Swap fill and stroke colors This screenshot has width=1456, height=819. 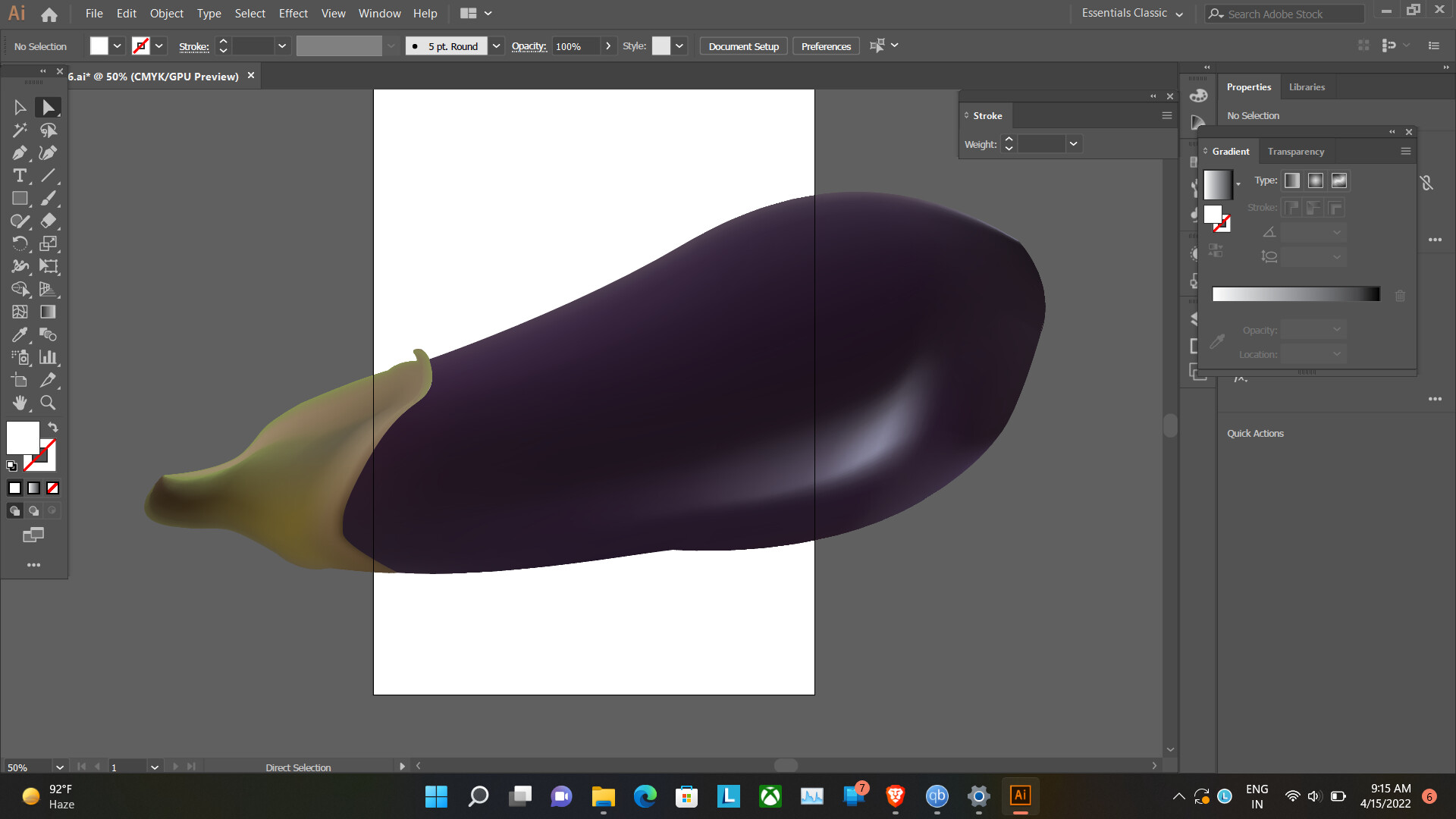coord(53,427)
